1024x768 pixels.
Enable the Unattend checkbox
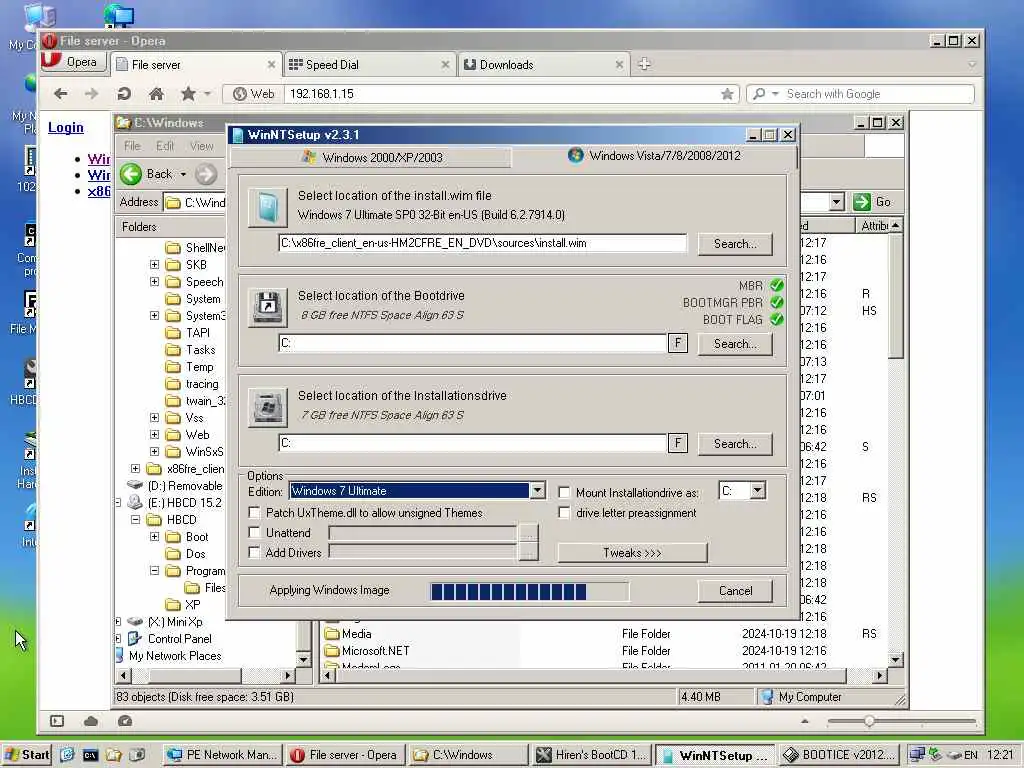[x=255, y=533]
